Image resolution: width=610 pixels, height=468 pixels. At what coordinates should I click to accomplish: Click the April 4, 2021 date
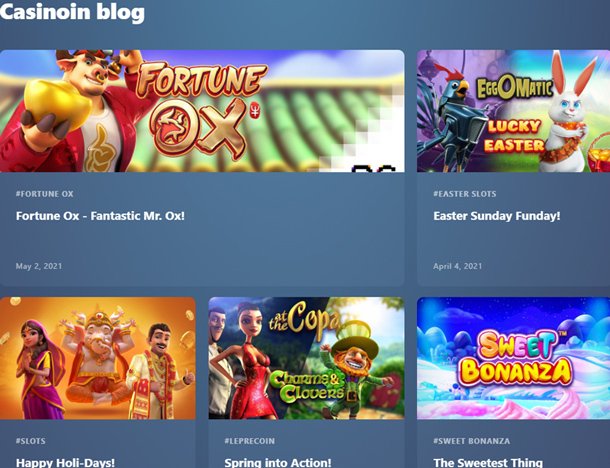click(458, 266)
